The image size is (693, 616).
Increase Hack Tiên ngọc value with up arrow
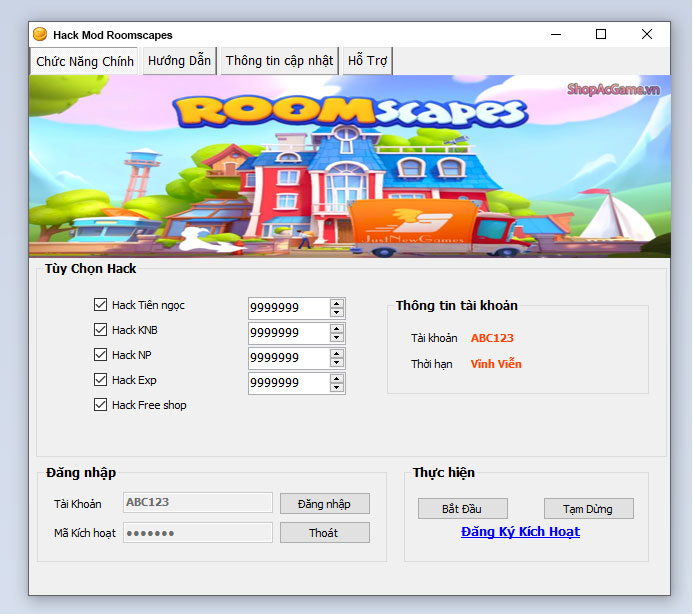coord(337,304)
